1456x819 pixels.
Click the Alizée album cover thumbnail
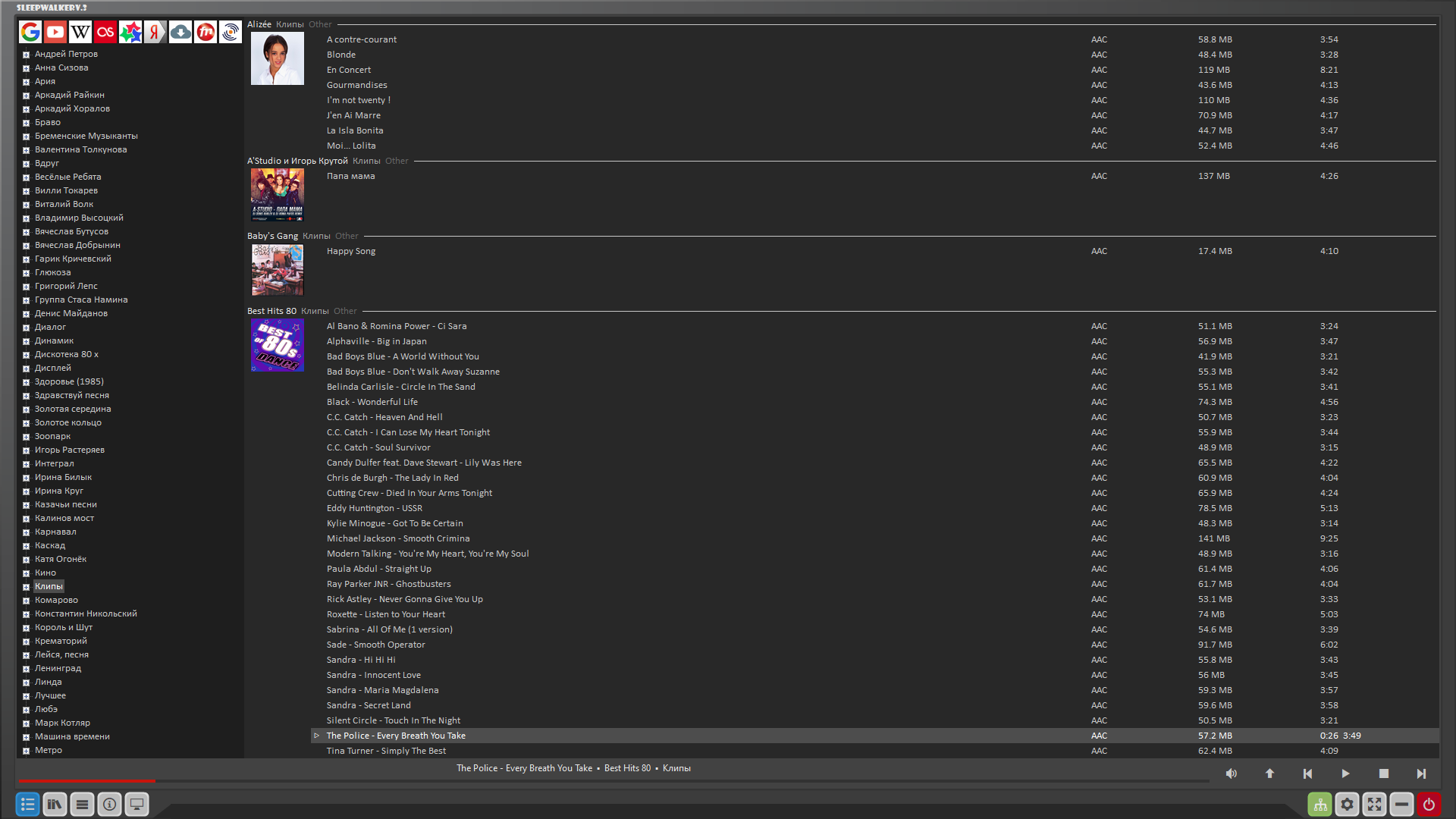click(x=278, y=58)
